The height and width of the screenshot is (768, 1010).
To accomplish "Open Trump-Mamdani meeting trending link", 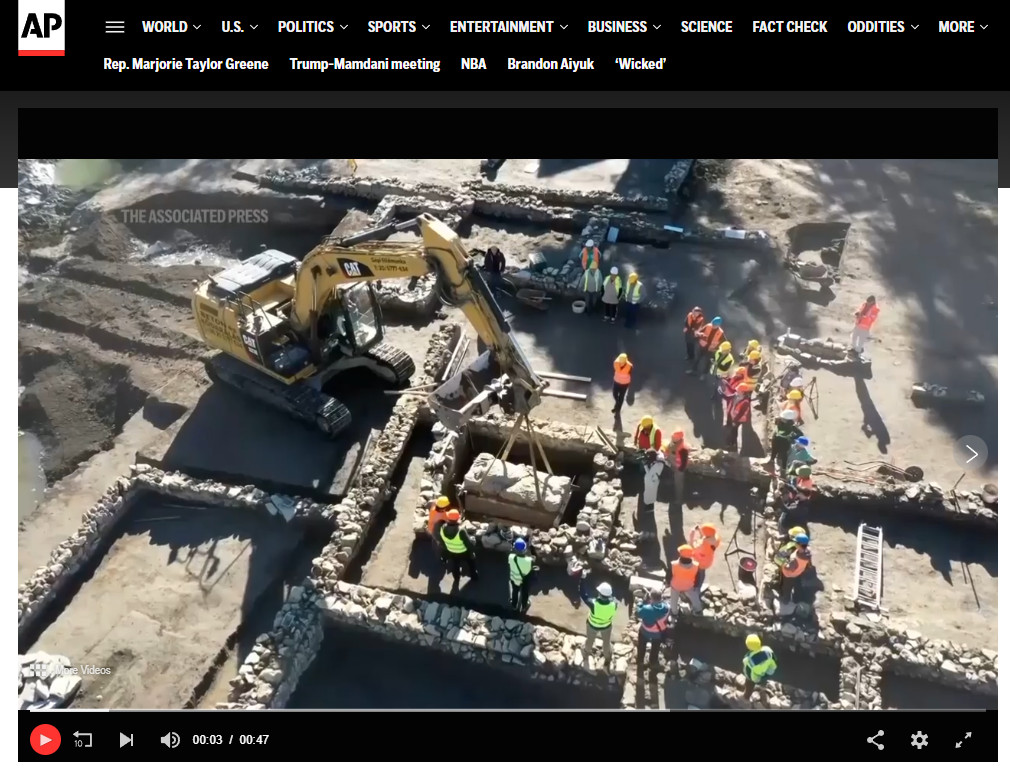I will click(364, 64).
